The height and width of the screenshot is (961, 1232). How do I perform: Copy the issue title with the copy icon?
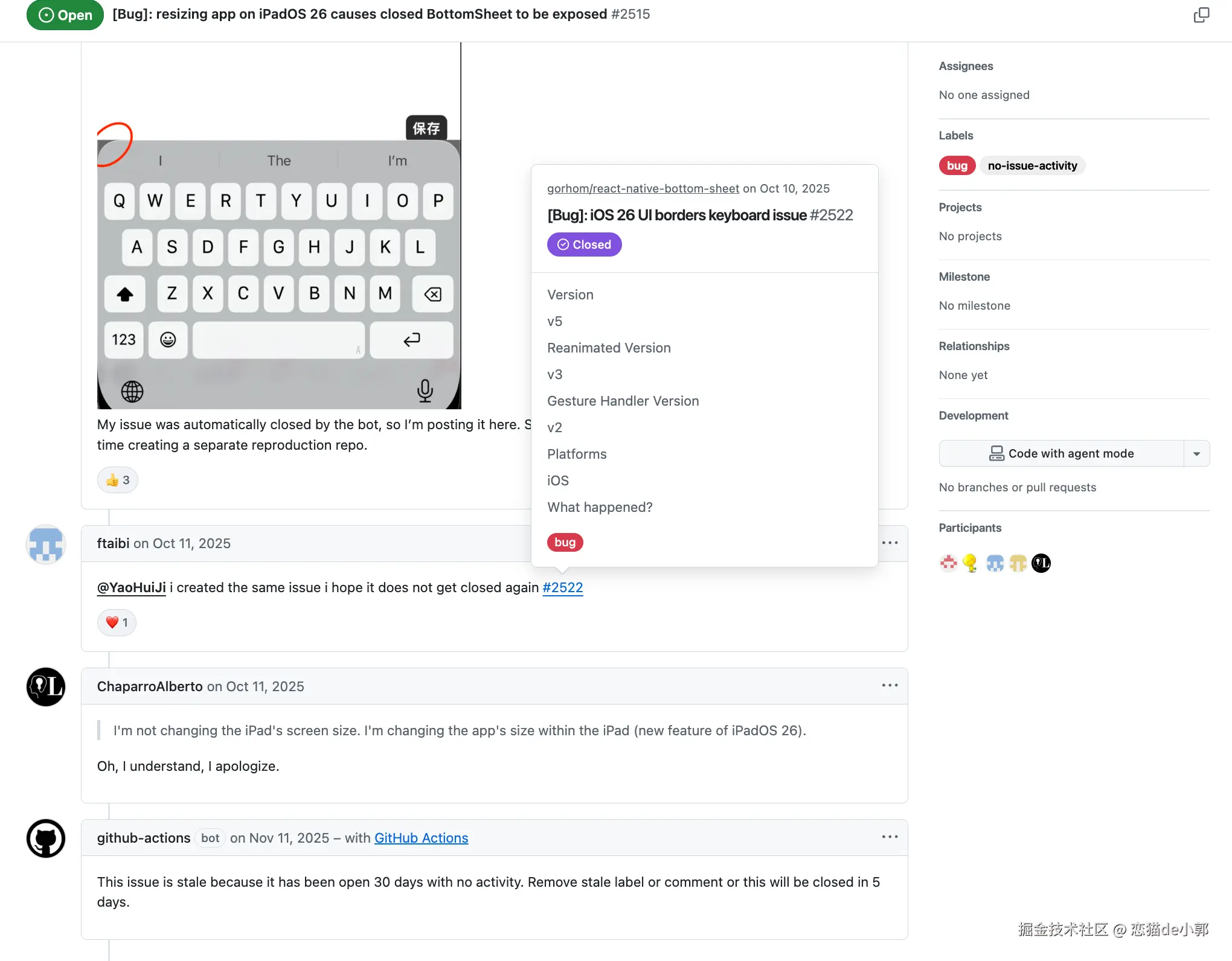[x=1201, y=15]
